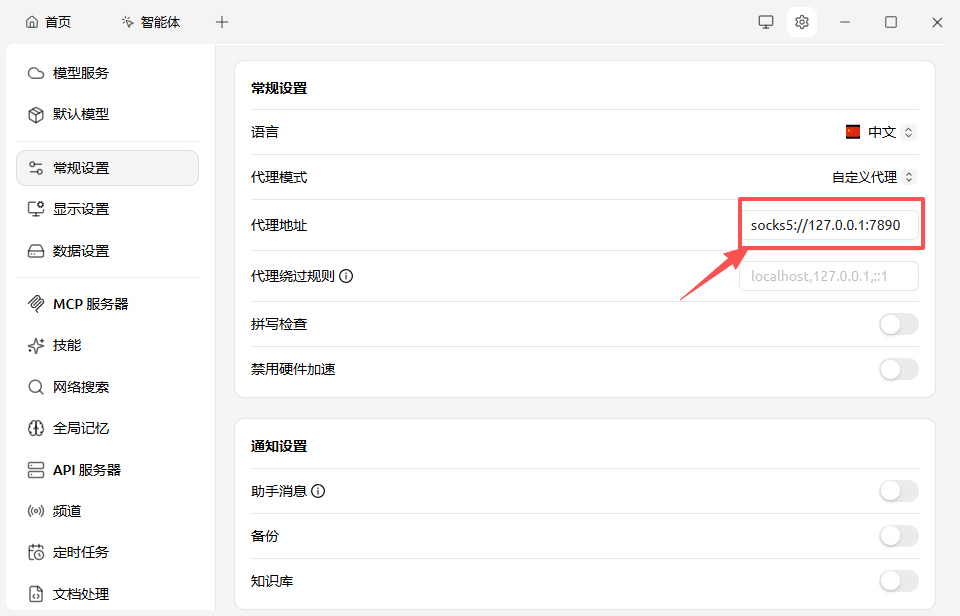
Task: Enable 禁用硬件加速 switch
Action: [x=899, y=369]
